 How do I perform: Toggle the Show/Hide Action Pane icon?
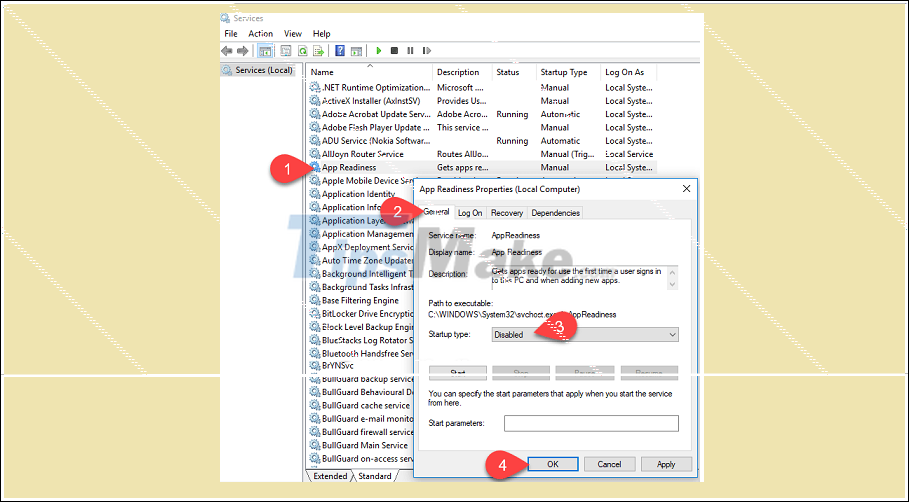357,51
